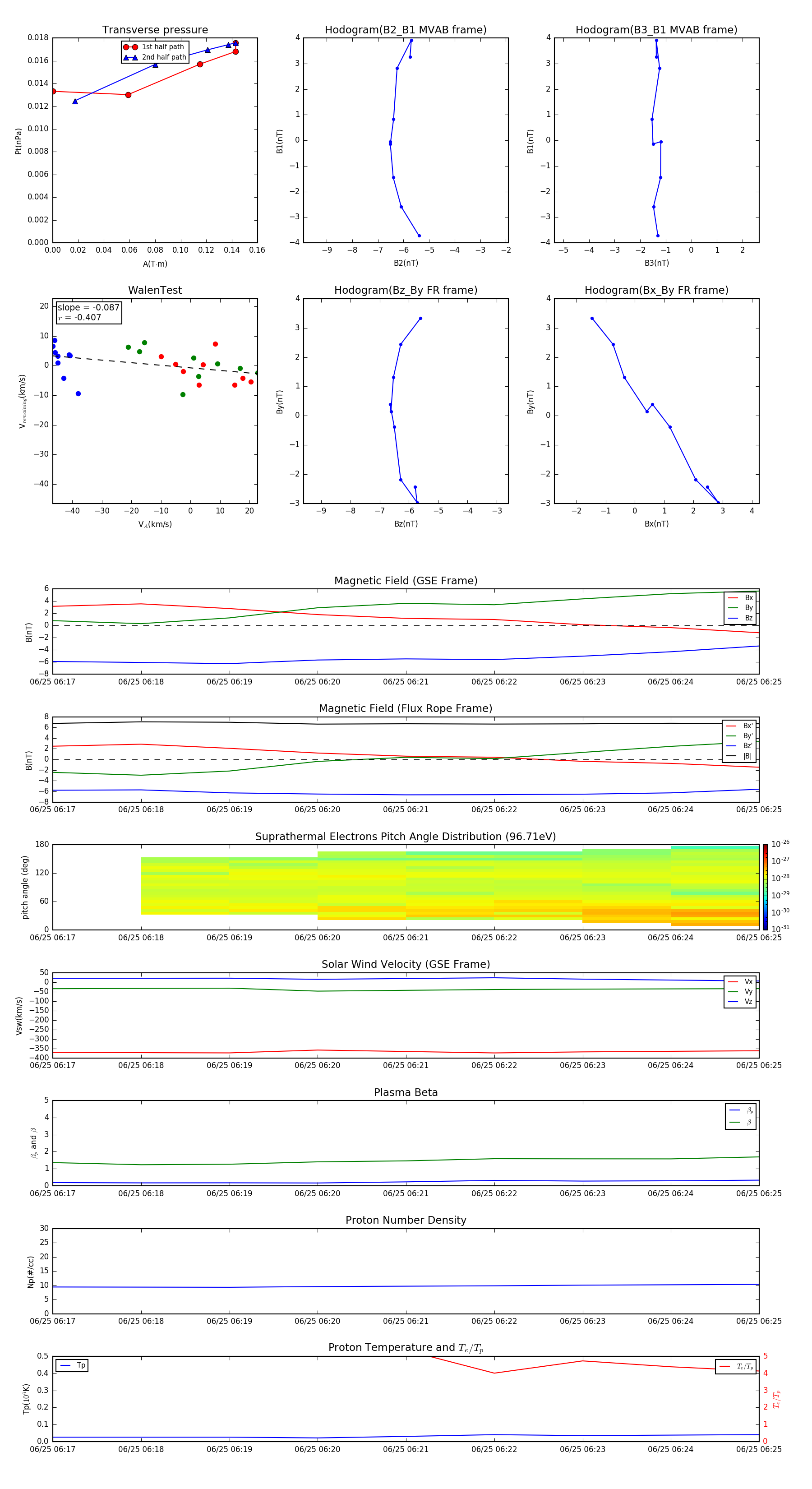Click the "Hodogram(Bz_By FR frame)" title

click(406, 290)
